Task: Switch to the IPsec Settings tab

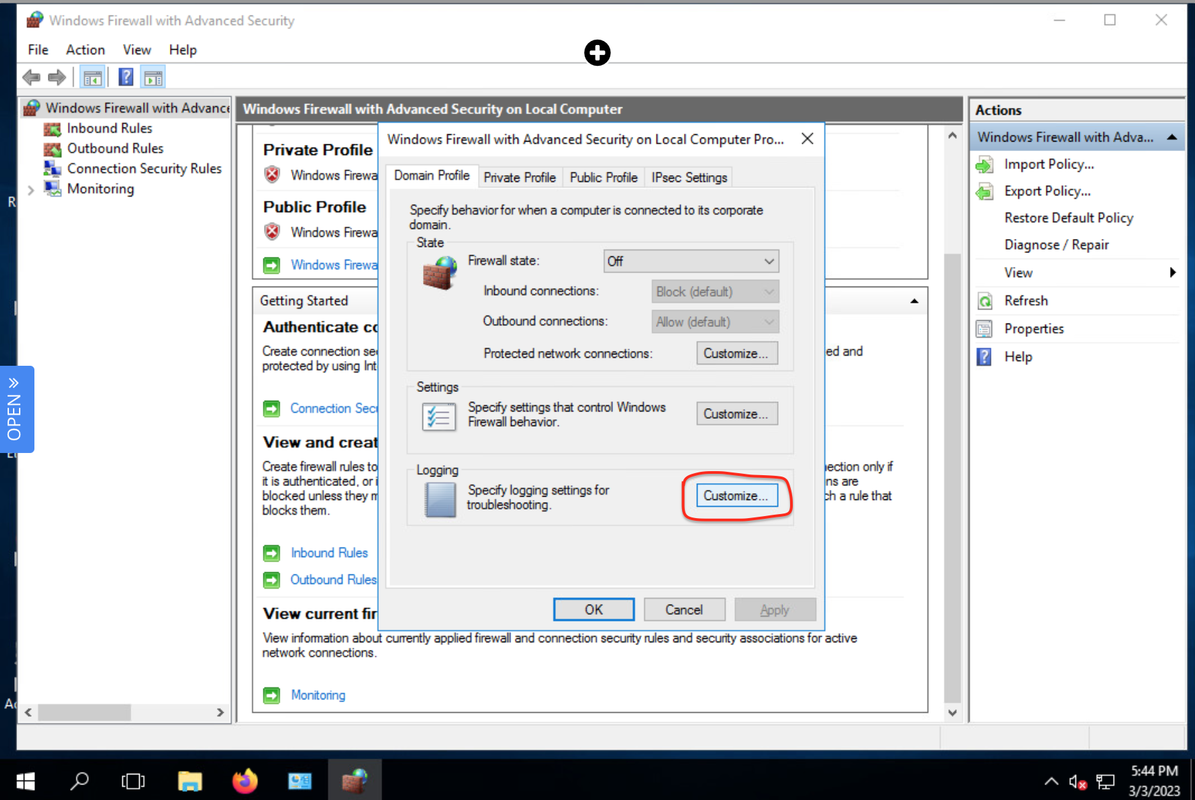Action: 689,178
